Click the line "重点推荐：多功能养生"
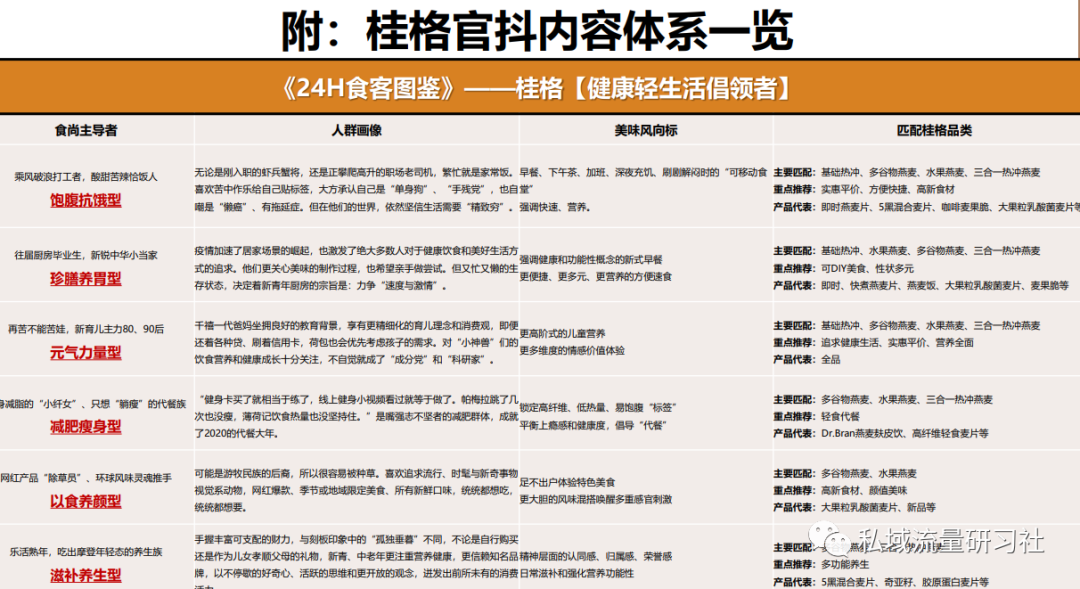 pyautogui.click(x=821, y=564)
